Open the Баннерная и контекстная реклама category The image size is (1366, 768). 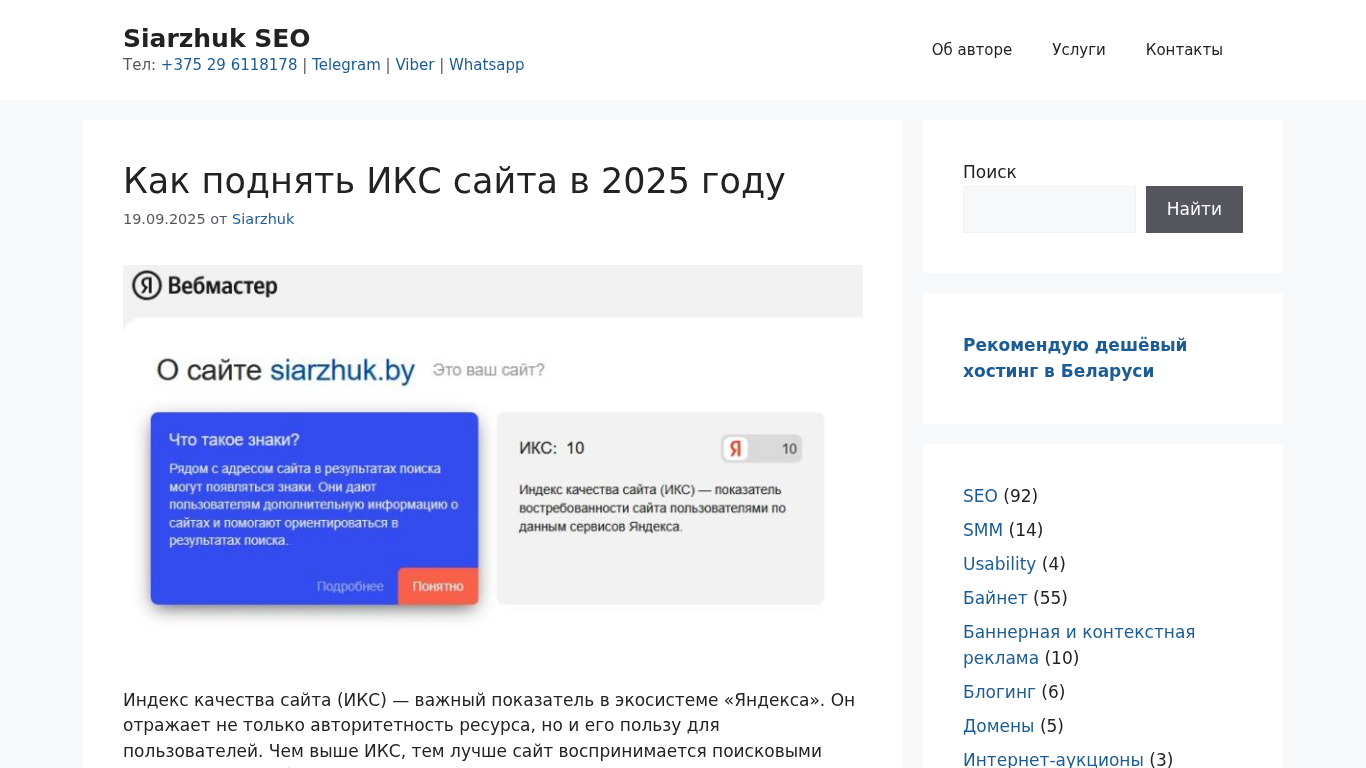click(x=1079, y=645)
